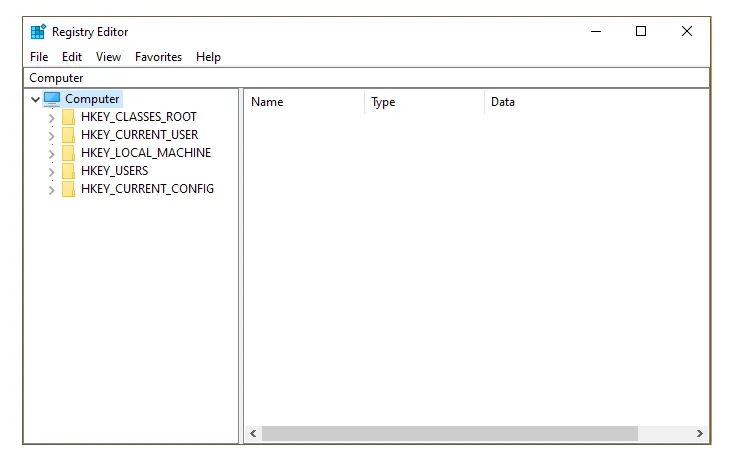The image size is (739, 463).
Task: Select HKEY_LOCAL_MACHINE label in tree
Action: (x=146, y=153)
